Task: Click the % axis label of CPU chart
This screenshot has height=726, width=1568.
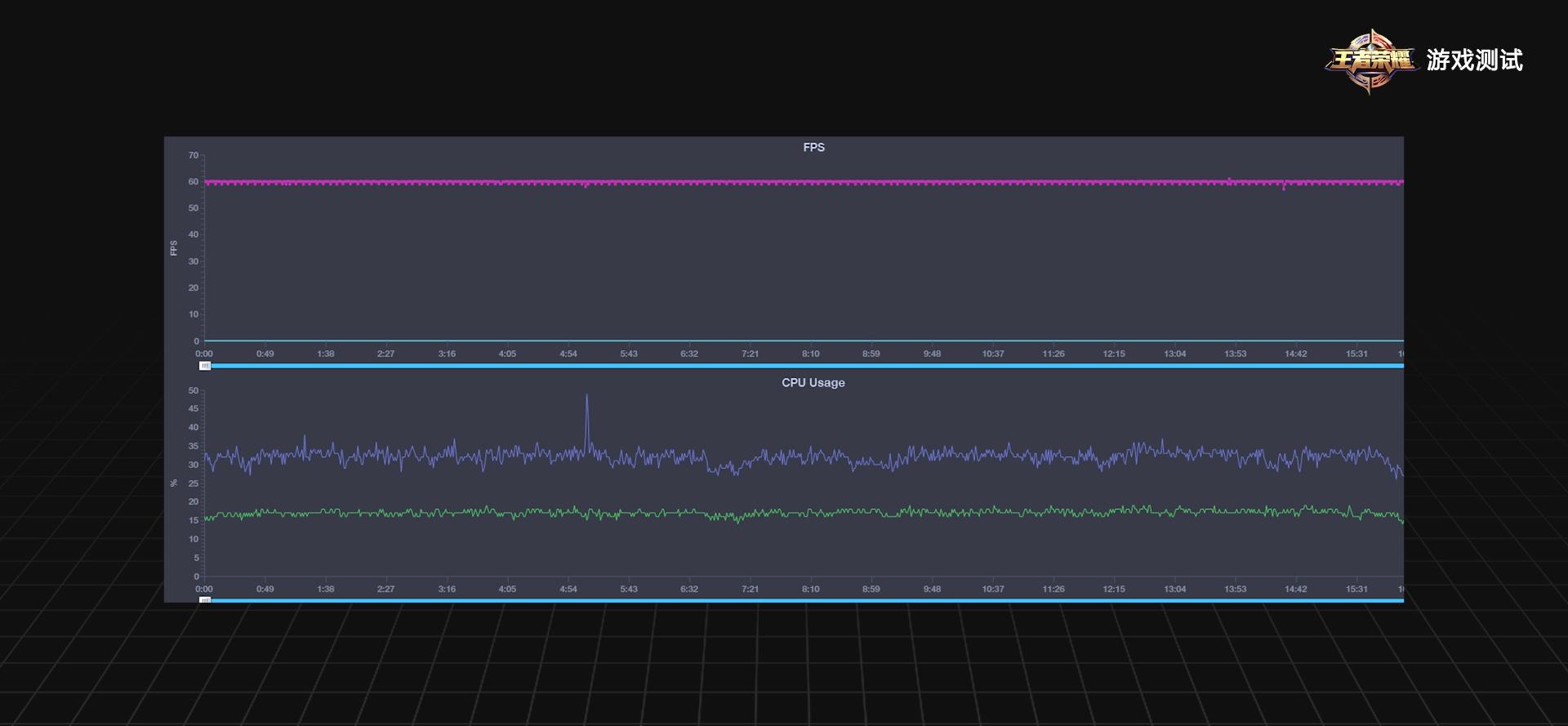Action: (173, 483)
